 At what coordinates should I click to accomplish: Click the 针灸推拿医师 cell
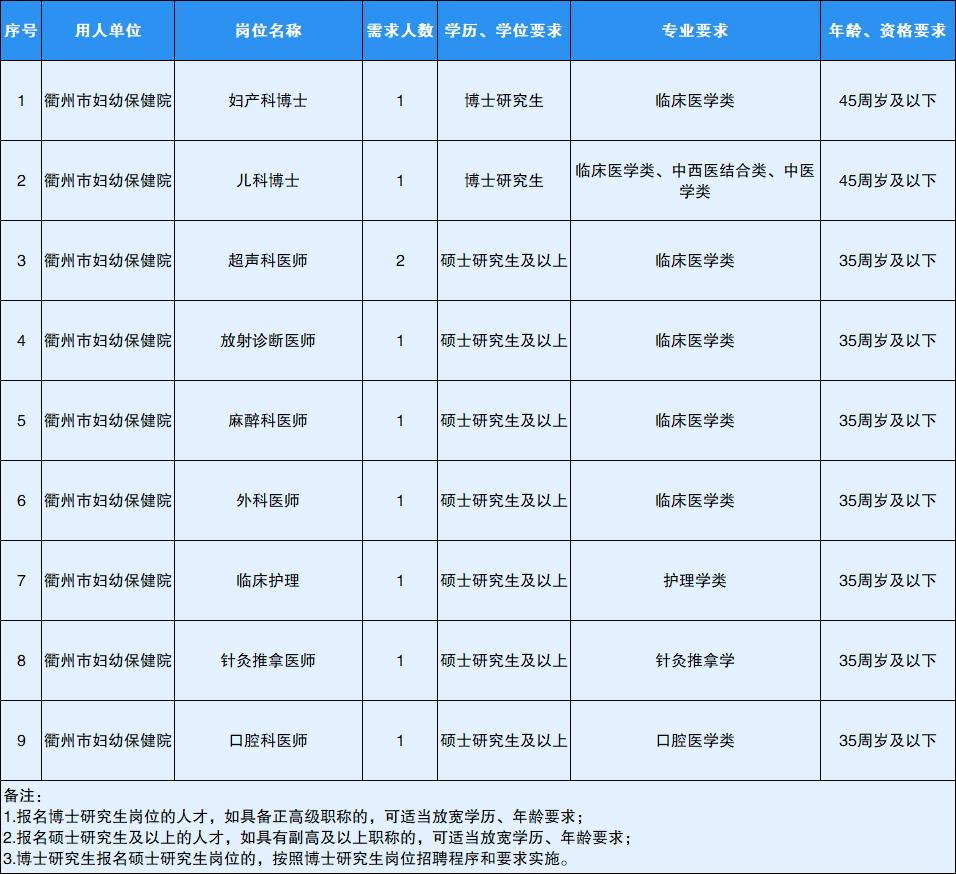click(x=268, y=661)
